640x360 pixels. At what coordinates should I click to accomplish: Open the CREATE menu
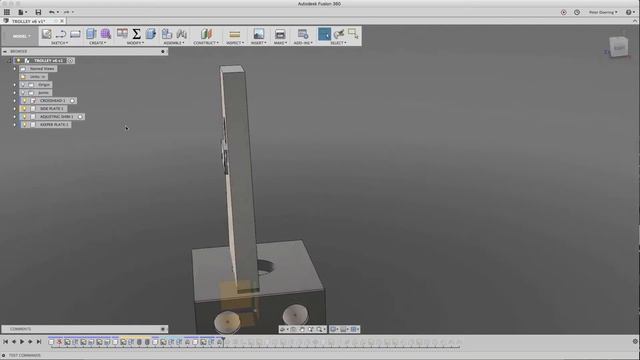pos(97,43)
